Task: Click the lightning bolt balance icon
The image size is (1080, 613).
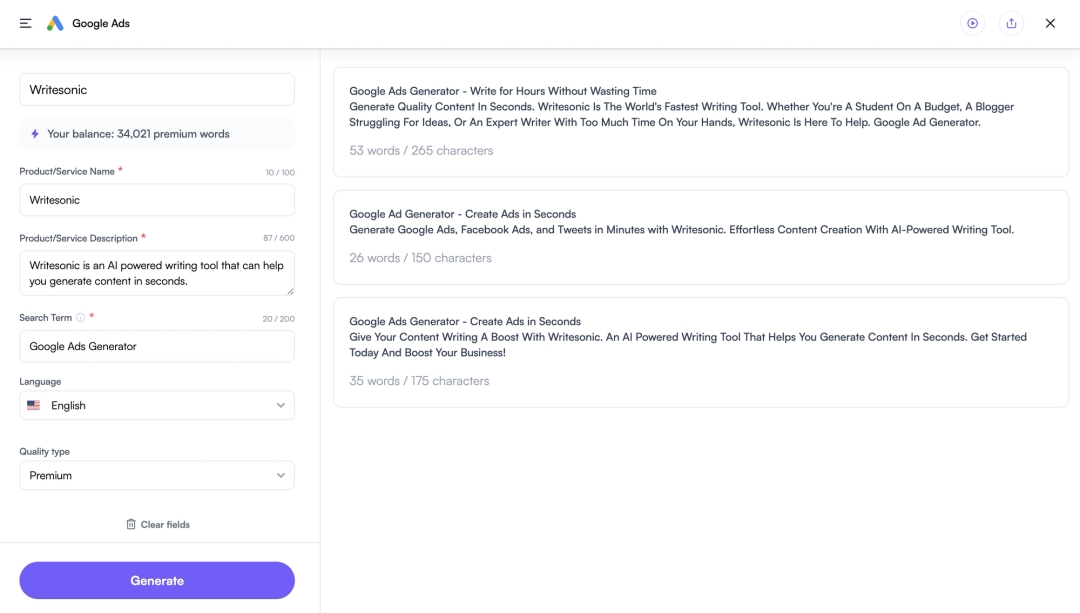Action: click(34, 134)
